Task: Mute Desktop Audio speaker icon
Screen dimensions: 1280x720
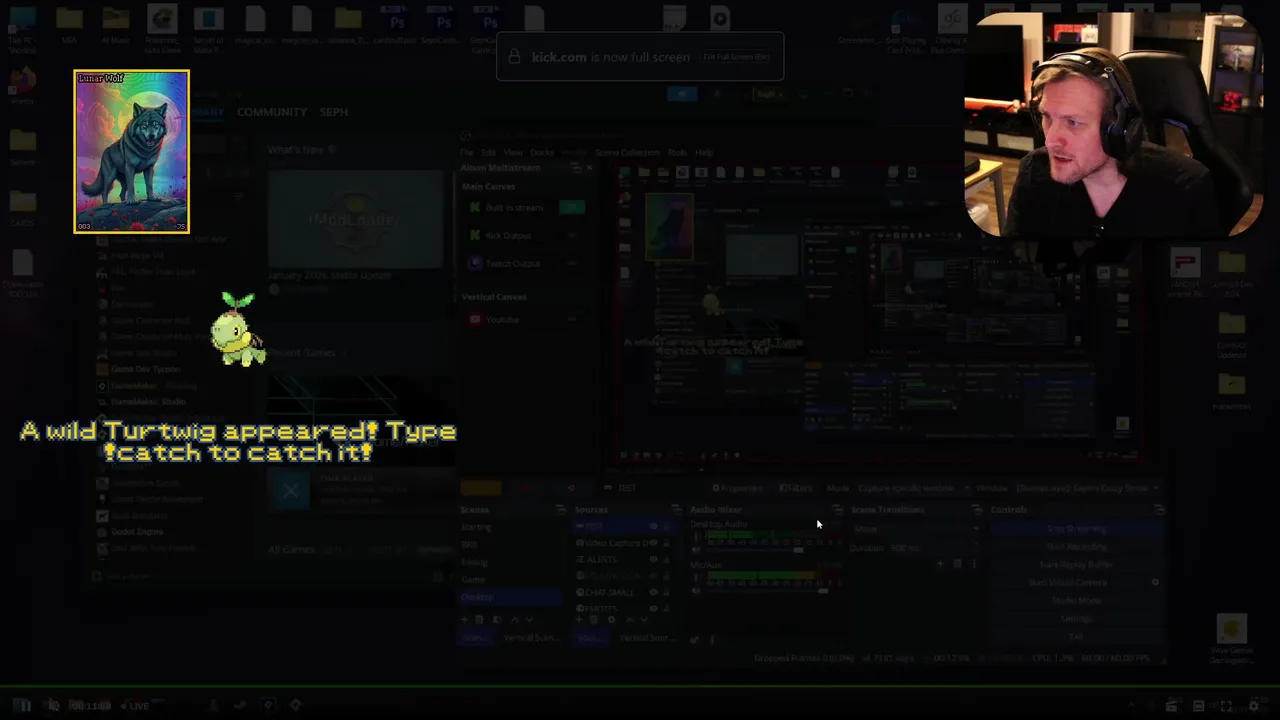Action: point(697,550)
